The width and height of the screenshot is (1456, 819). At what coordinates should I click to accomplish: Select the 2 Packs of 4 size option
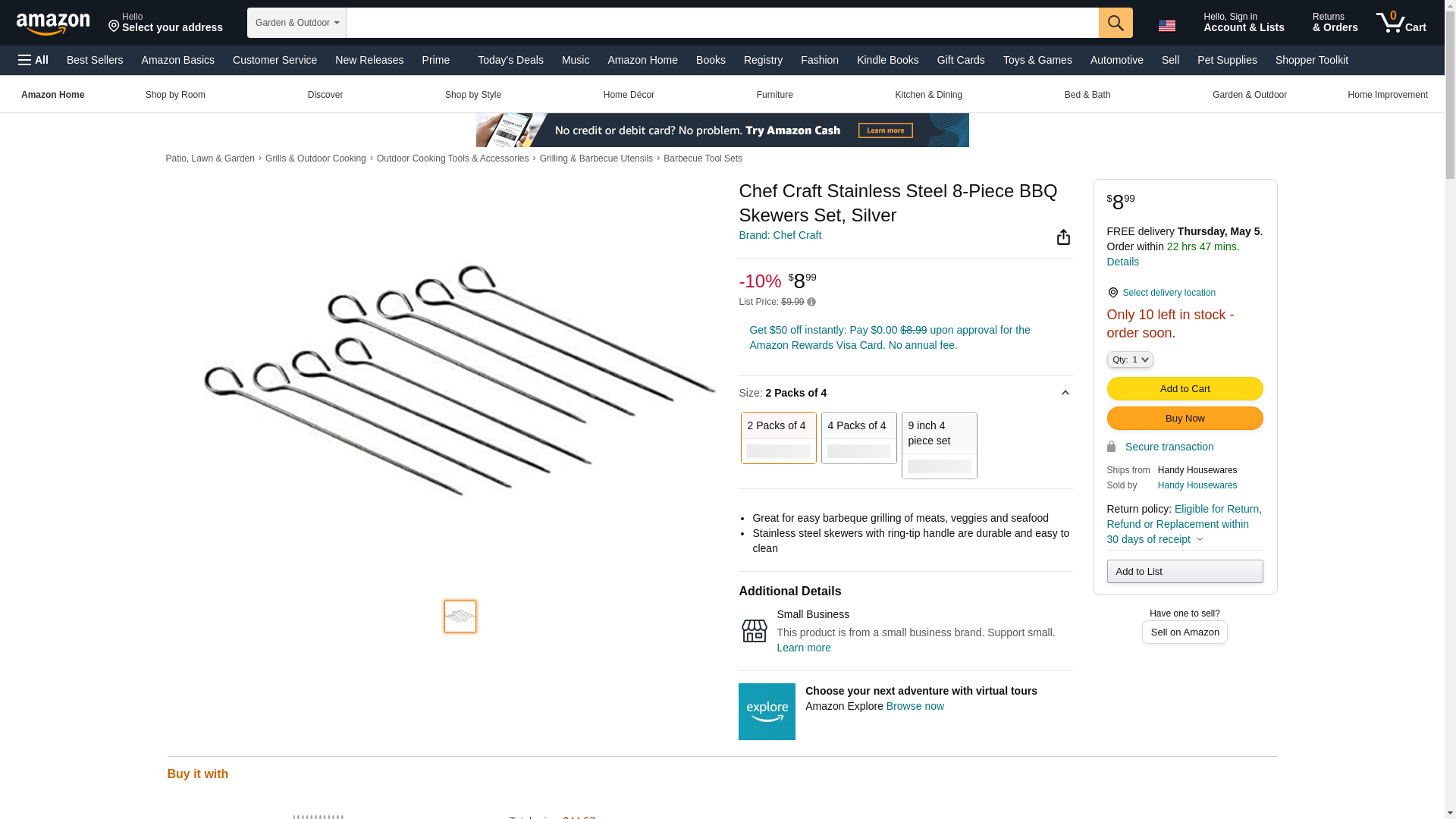click(x=778, y=438)
